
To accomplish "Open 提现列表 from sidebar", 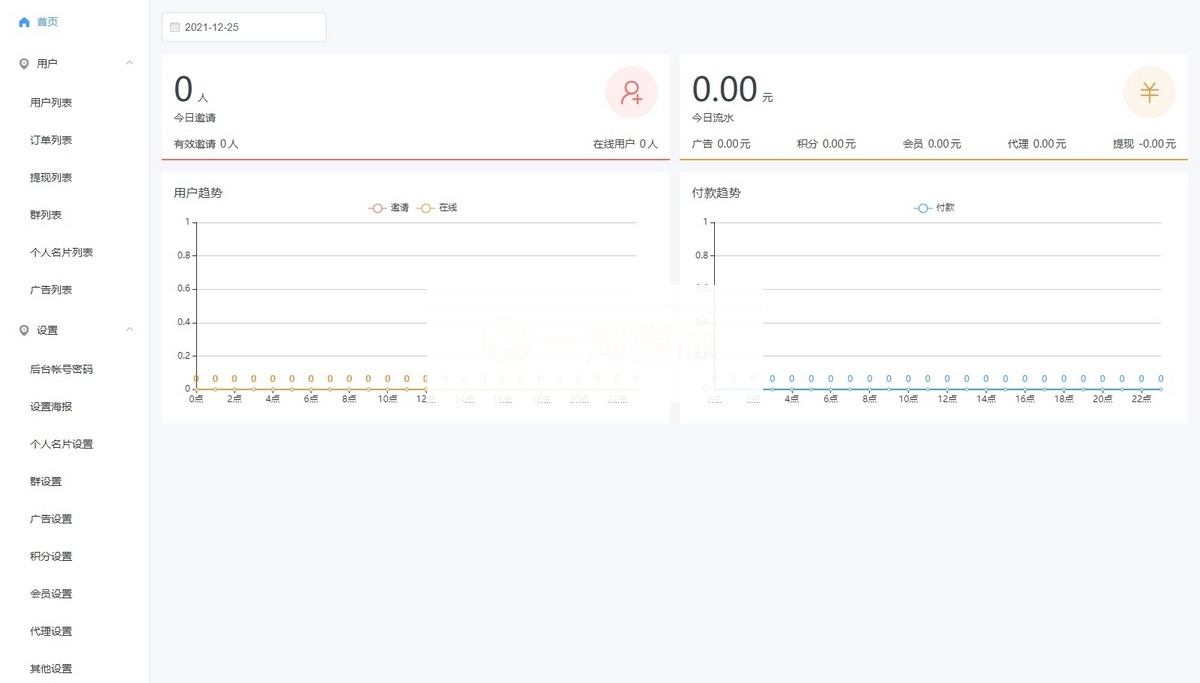I will point(51,178).
